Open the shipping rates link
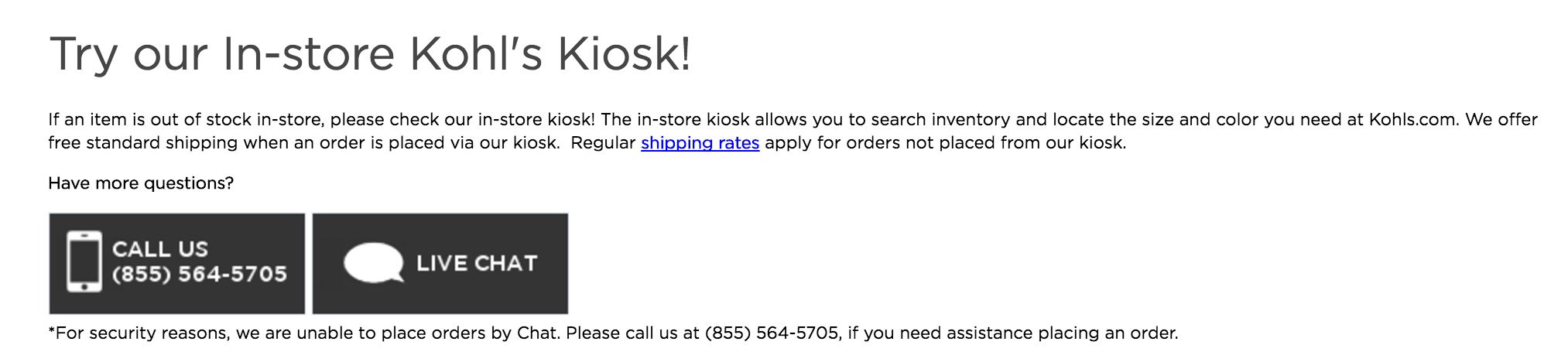 (x=700, y=143)
